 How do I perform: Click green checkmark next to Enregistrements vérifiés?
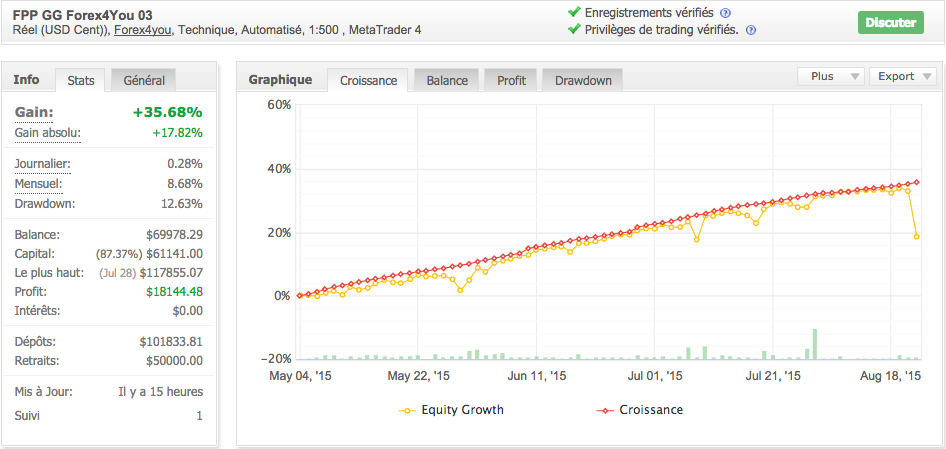tap(573, 13)
